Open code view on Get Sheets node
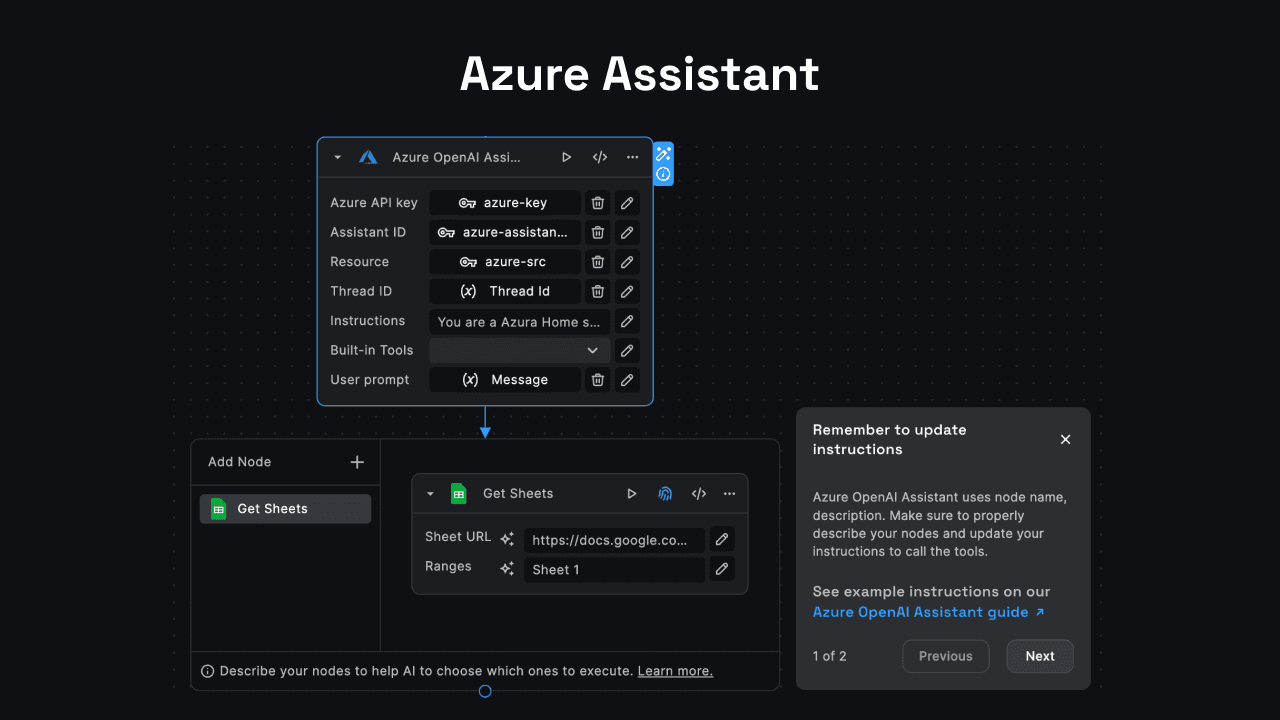The width and height of the screenshot is (1280, 720). pyautogui.click(x=698, y=493)
